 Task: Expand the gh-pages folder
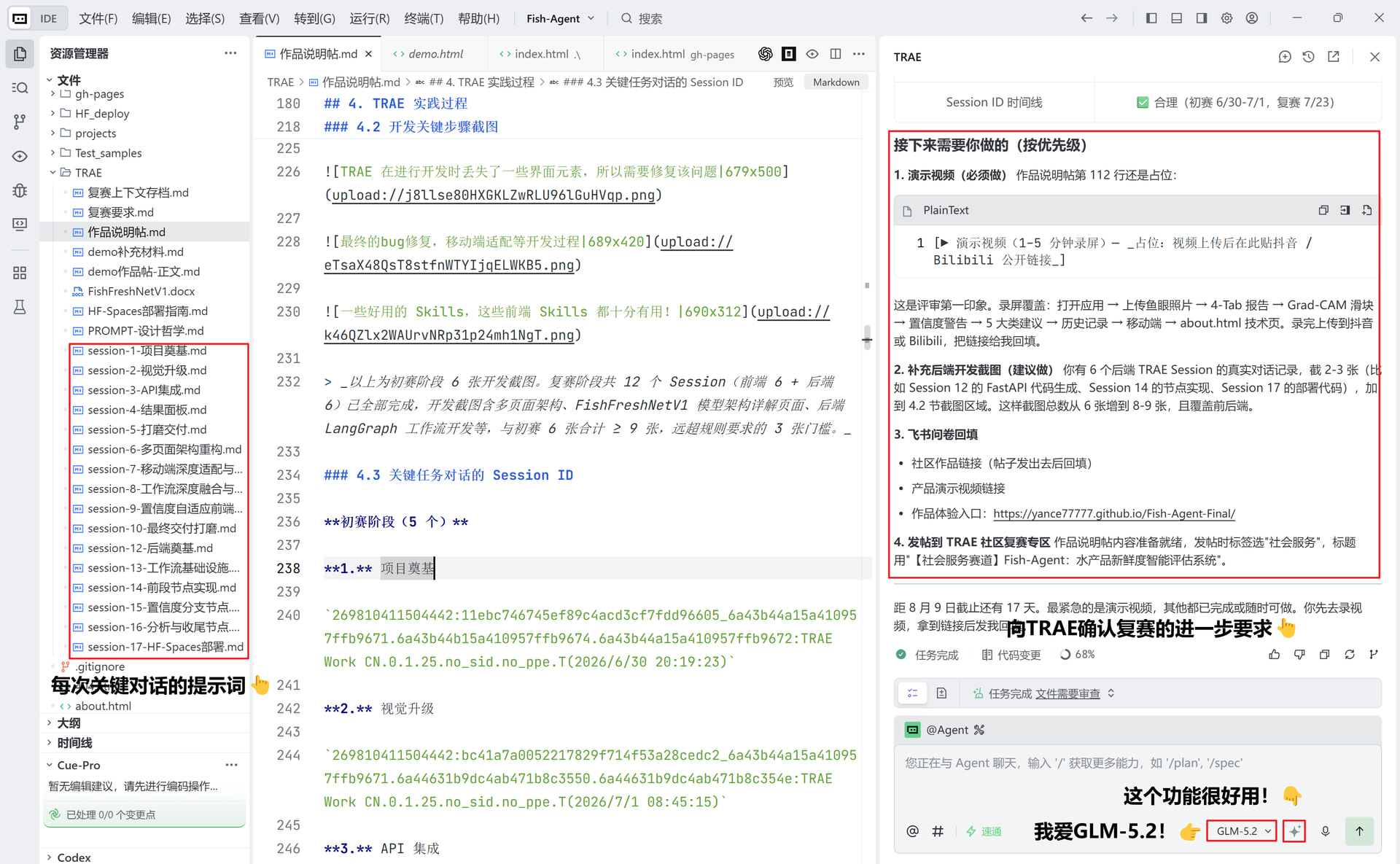99,94
